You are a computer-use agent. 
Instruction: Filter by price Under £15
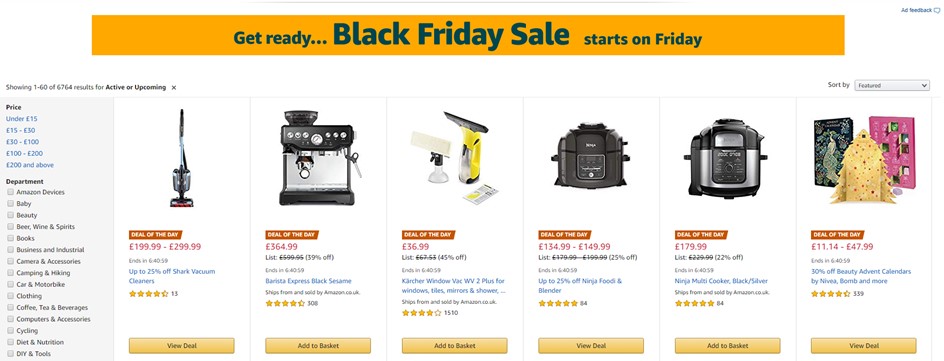pos(22,119)
